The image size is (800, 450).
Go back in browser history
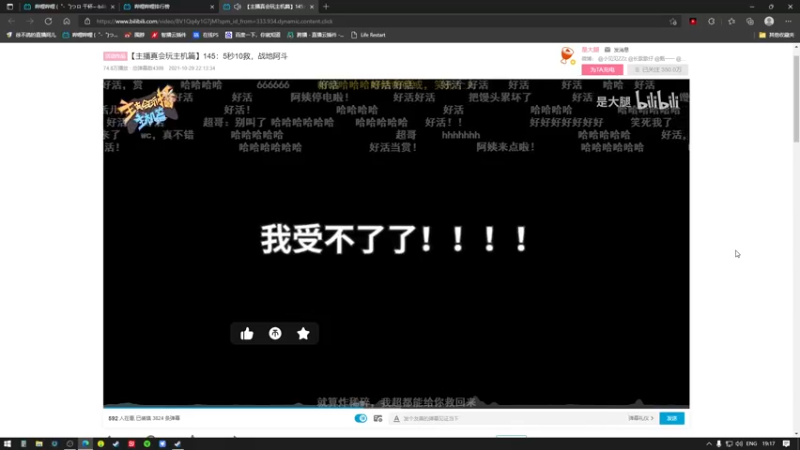click(x=12, y=21)
